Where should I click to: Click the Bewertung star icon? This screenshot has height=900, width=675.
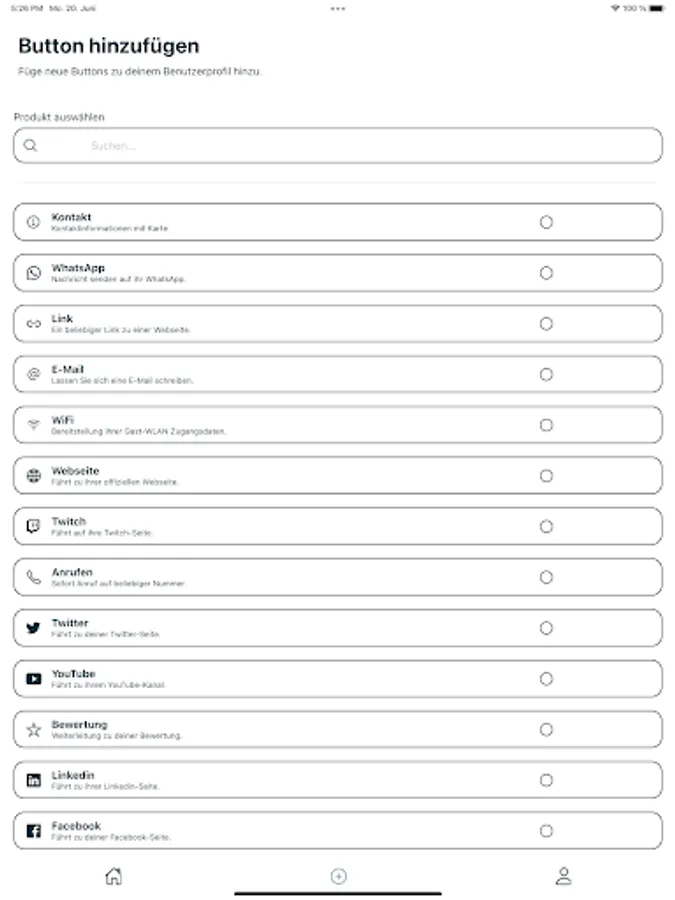coord(33,730)
